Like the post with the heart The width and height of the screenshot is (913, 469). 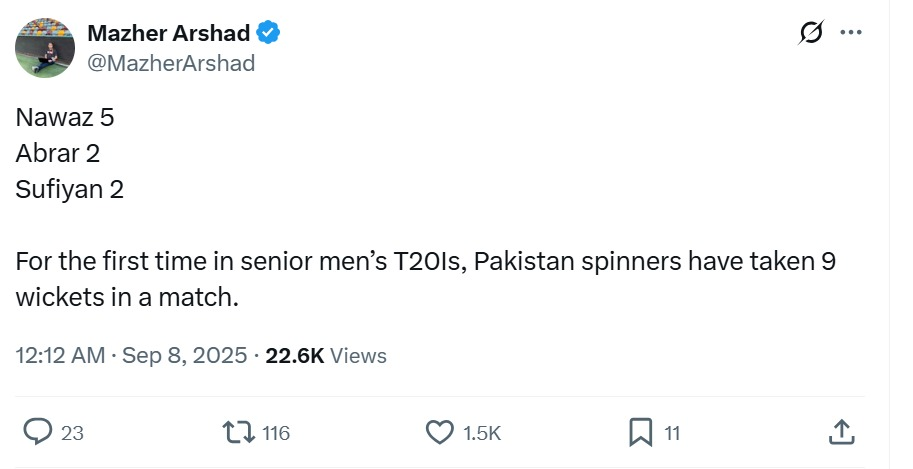coord(440,432)
